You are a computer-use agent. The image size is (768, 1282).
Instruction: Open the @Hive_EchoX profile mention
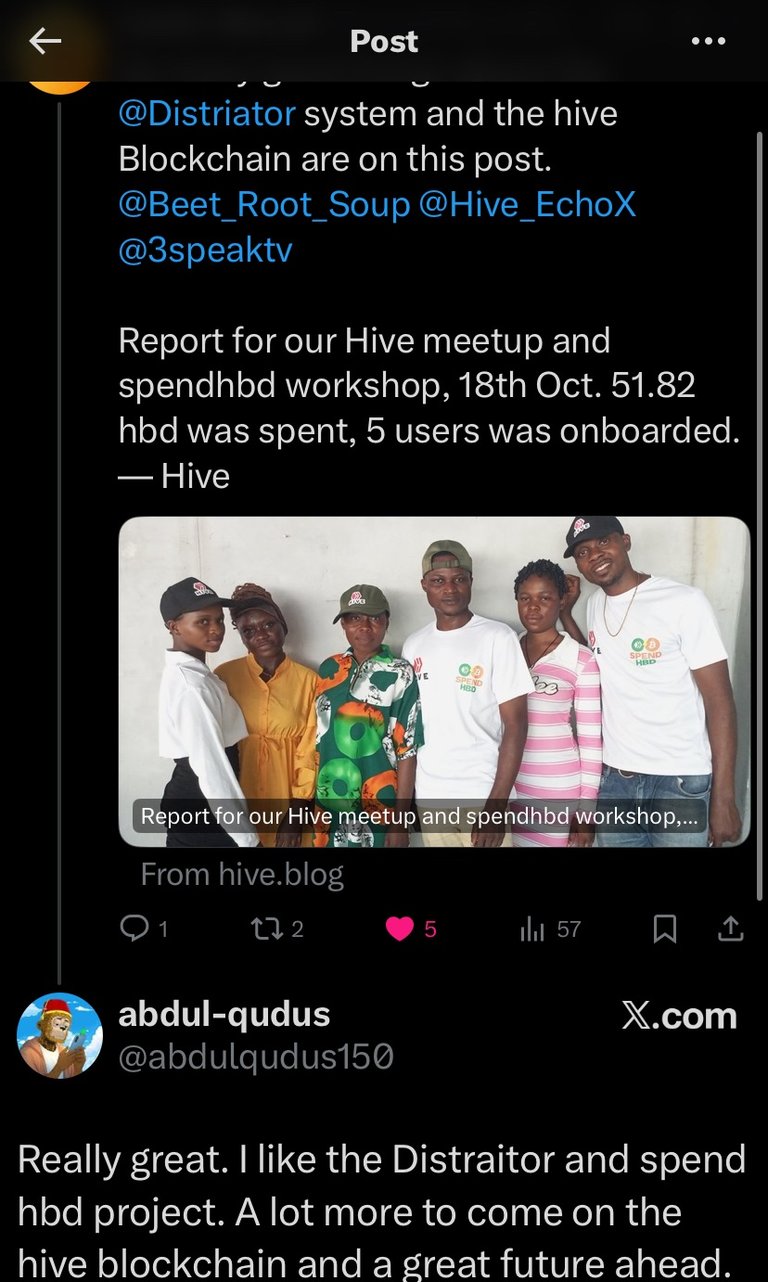[x=528, y=204]
